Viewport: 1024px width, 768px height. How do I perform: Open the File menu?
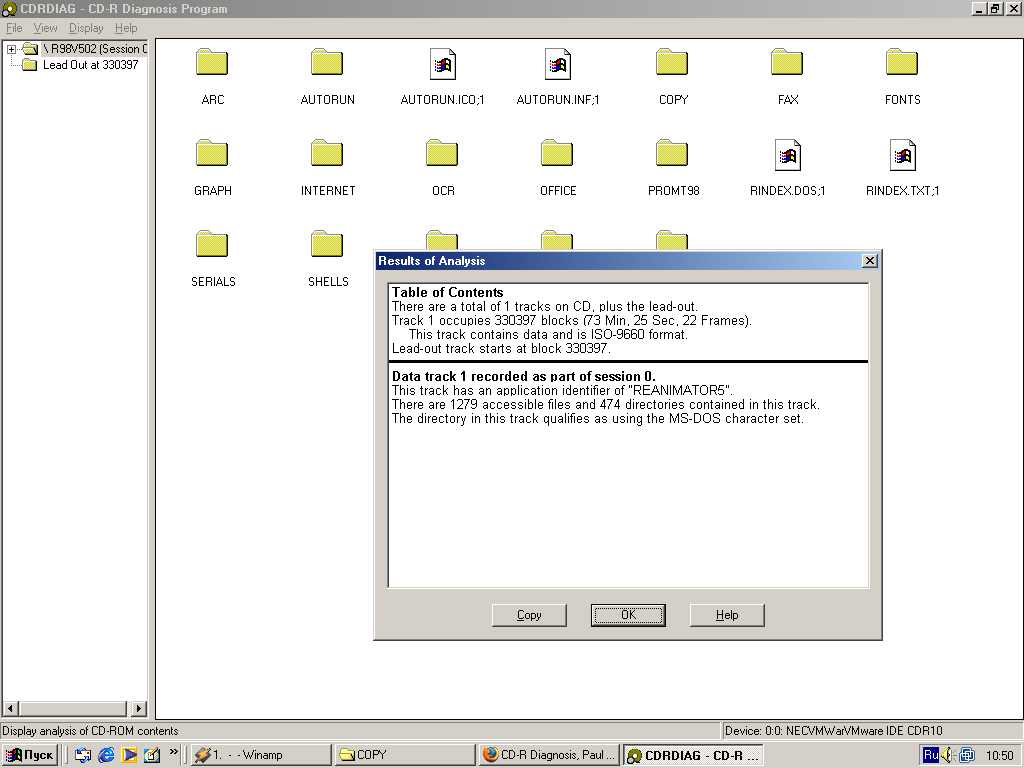pos(14,28)
